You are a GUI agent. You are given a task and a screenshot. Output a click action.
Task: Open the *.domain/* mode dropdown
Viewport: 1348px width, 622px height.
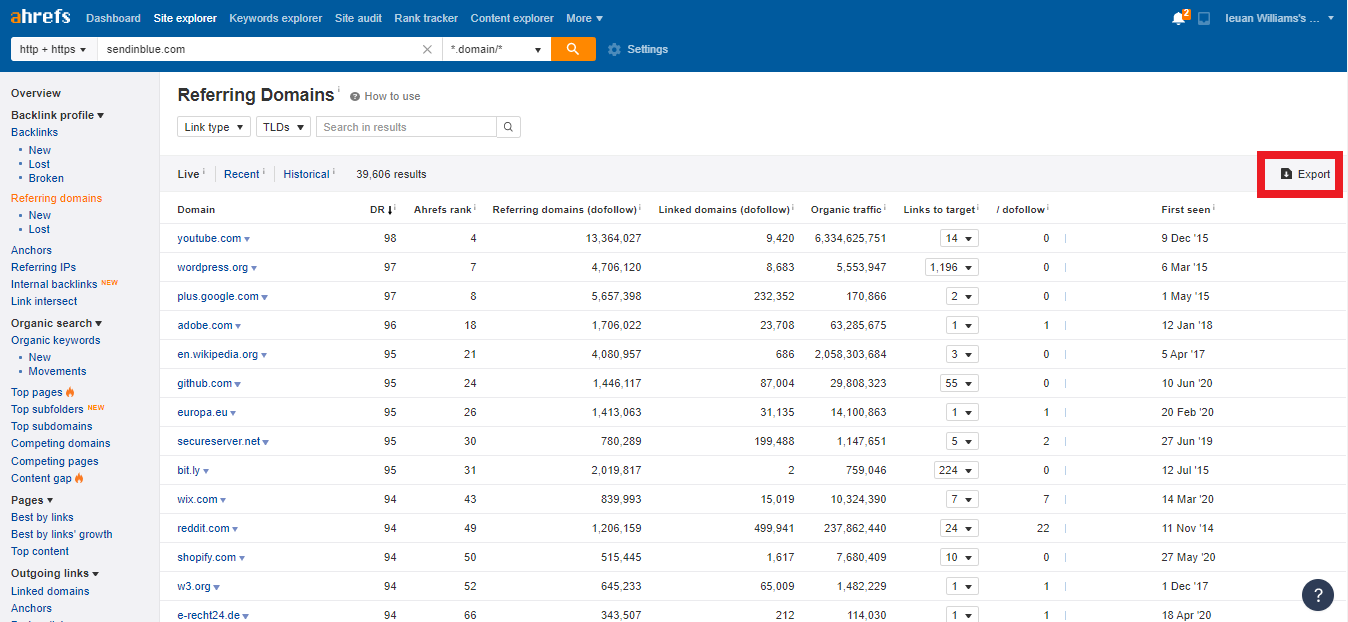[x=497, y=49]
